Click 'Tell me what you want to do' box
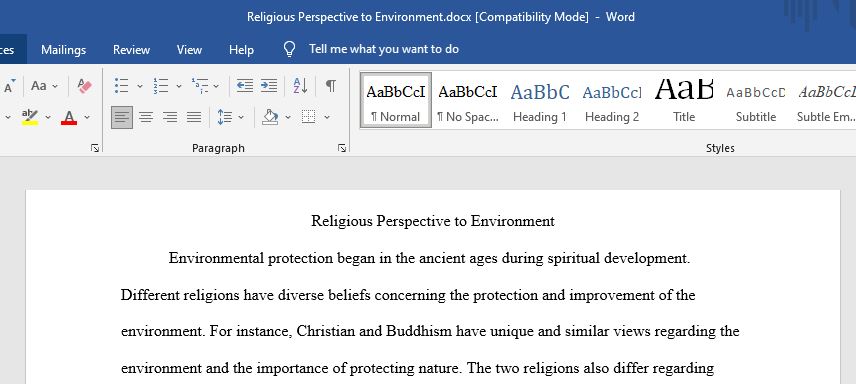856x384 pixels. [384, 49]
